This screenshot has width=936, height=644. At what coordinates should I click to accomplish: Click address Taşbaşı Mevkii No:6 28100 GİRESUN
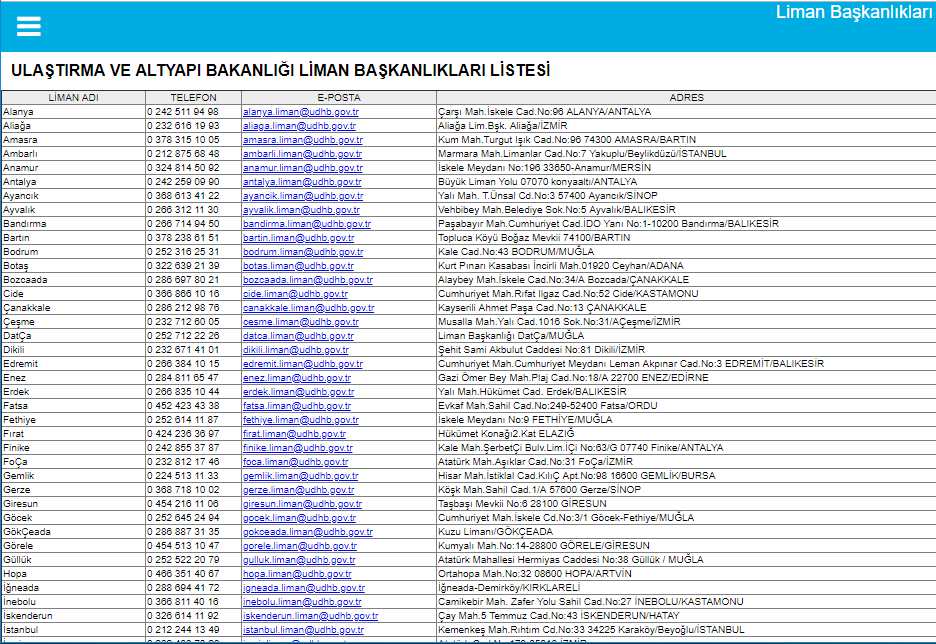(x=522, y=504)
